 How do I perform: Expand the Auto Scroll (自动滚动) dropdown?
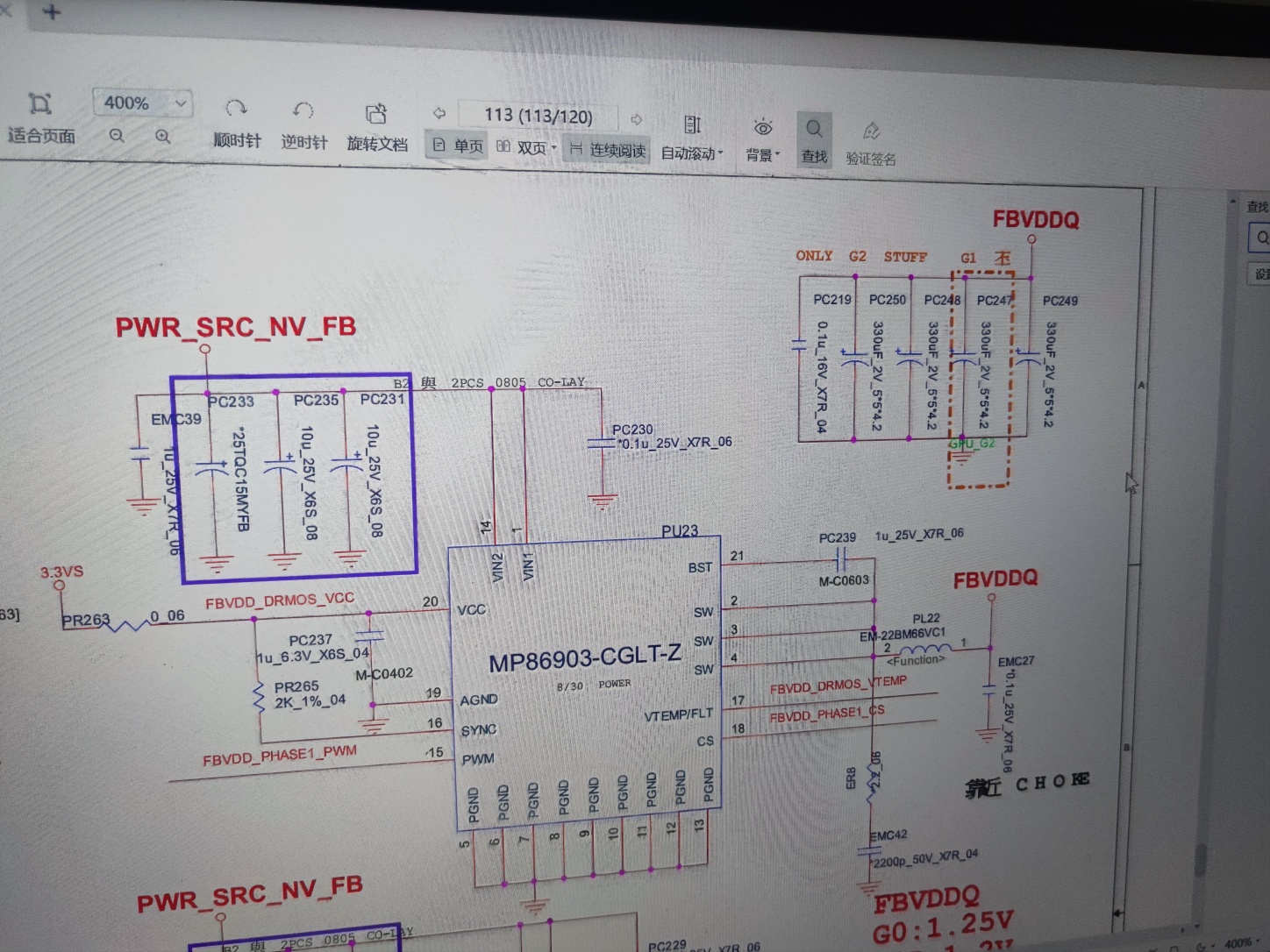tap(720, 153)
